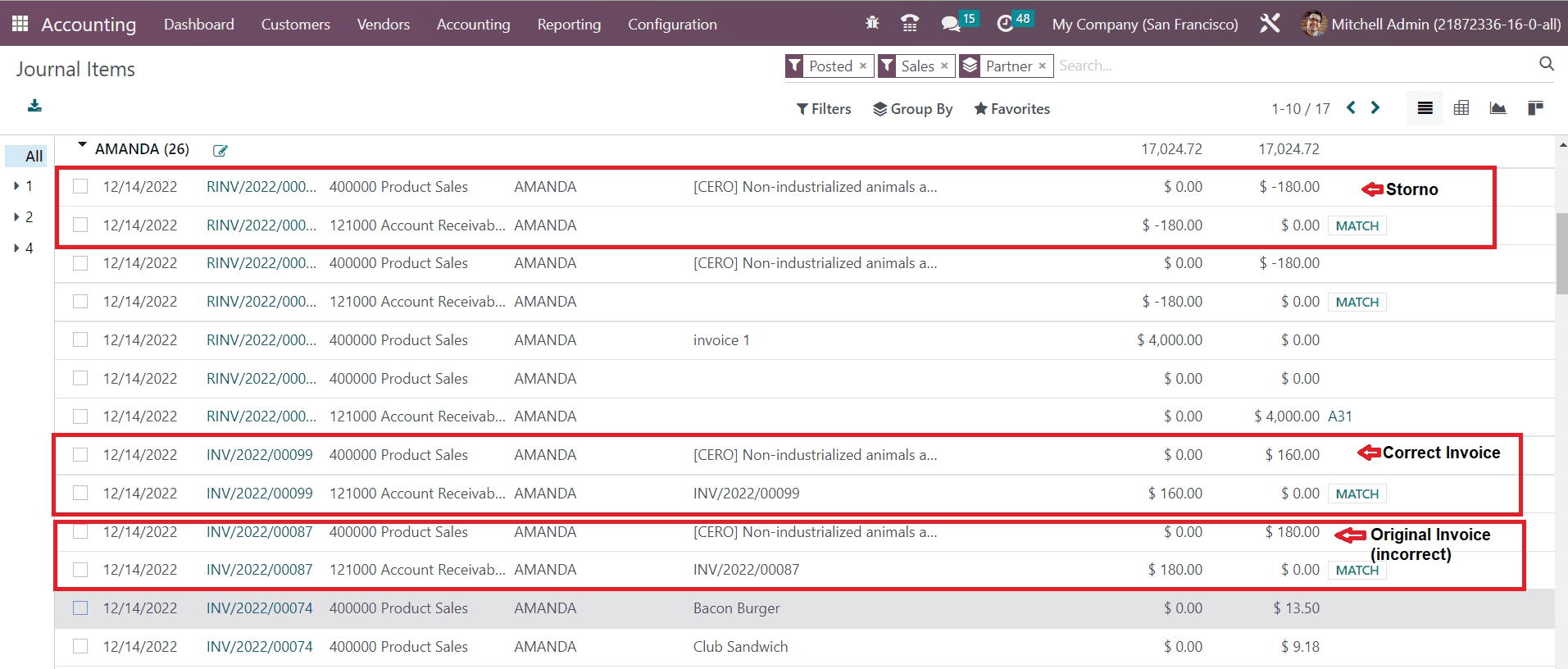Open the activities clock icon
Screen dimensions: 1568x669
coord(1005,24)
